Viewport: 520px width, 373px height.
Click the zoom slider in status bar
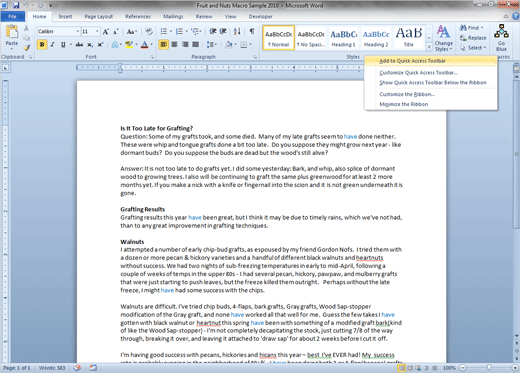pyautogui.click(x=489, y=368)
